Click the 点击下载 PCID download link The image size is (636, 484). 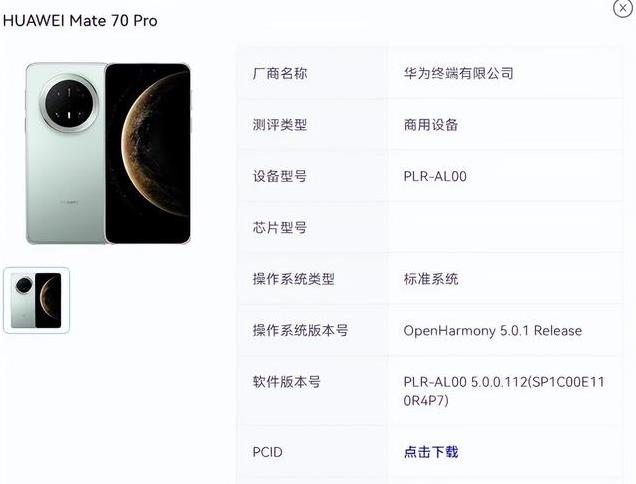[x=431, y=452]
